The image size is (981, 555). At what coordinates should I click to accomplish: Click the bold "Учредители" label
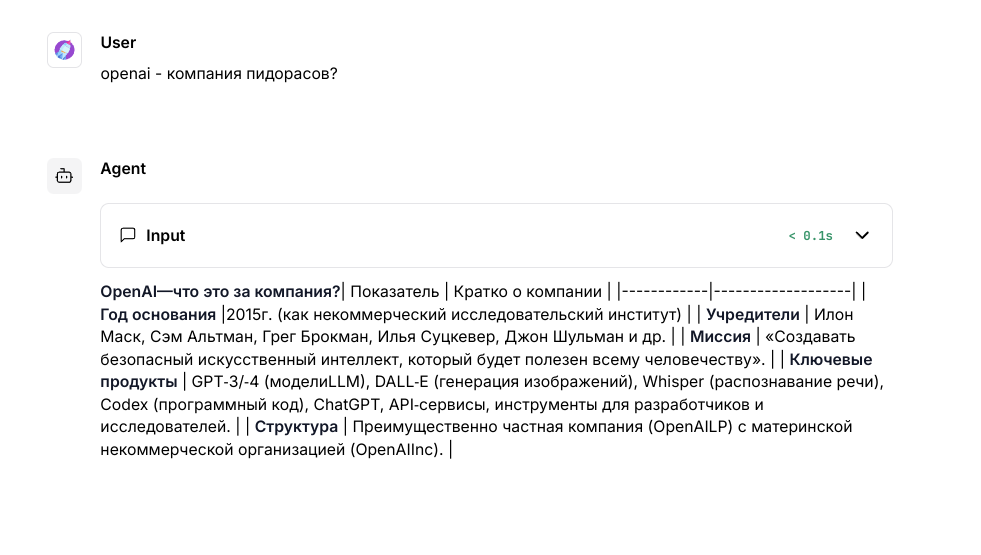click(753, 315)
